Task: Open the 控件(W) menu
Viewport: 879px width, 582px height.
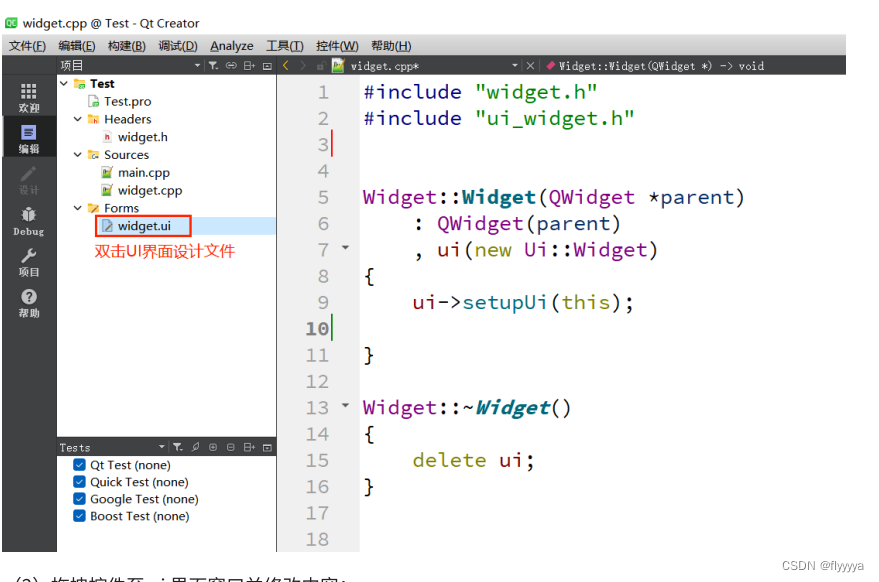Action: 337,46
